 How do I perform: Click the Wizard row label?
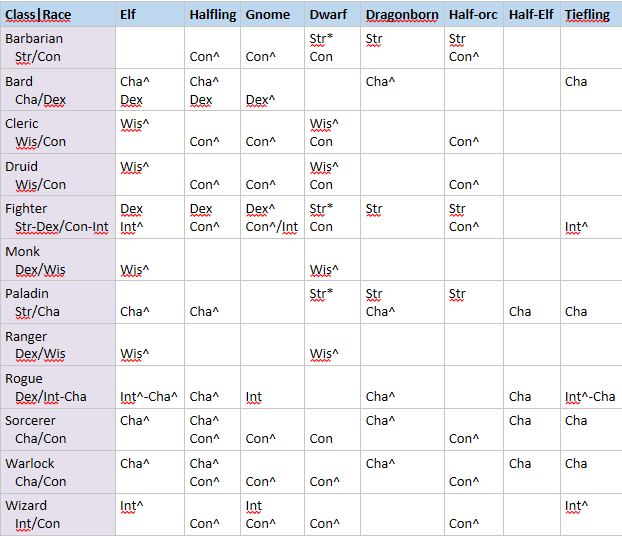[26, 505]
